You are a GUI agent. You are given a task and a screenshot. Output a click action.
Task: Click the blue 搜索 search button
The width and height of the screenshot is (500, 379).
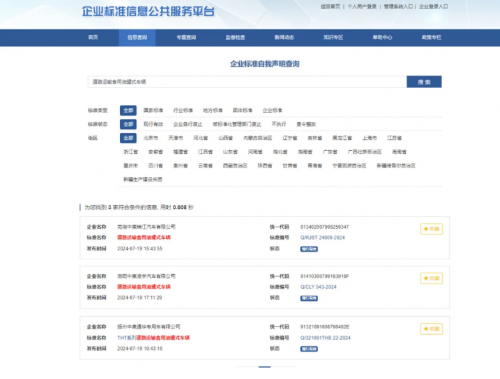click(424, 82)
